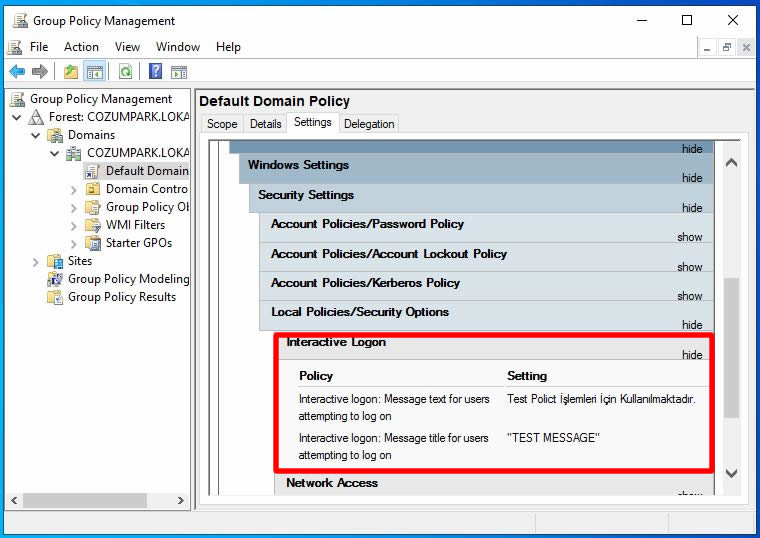Switch to the Delegation tab
760x538 pixels.
pos(368,124)
